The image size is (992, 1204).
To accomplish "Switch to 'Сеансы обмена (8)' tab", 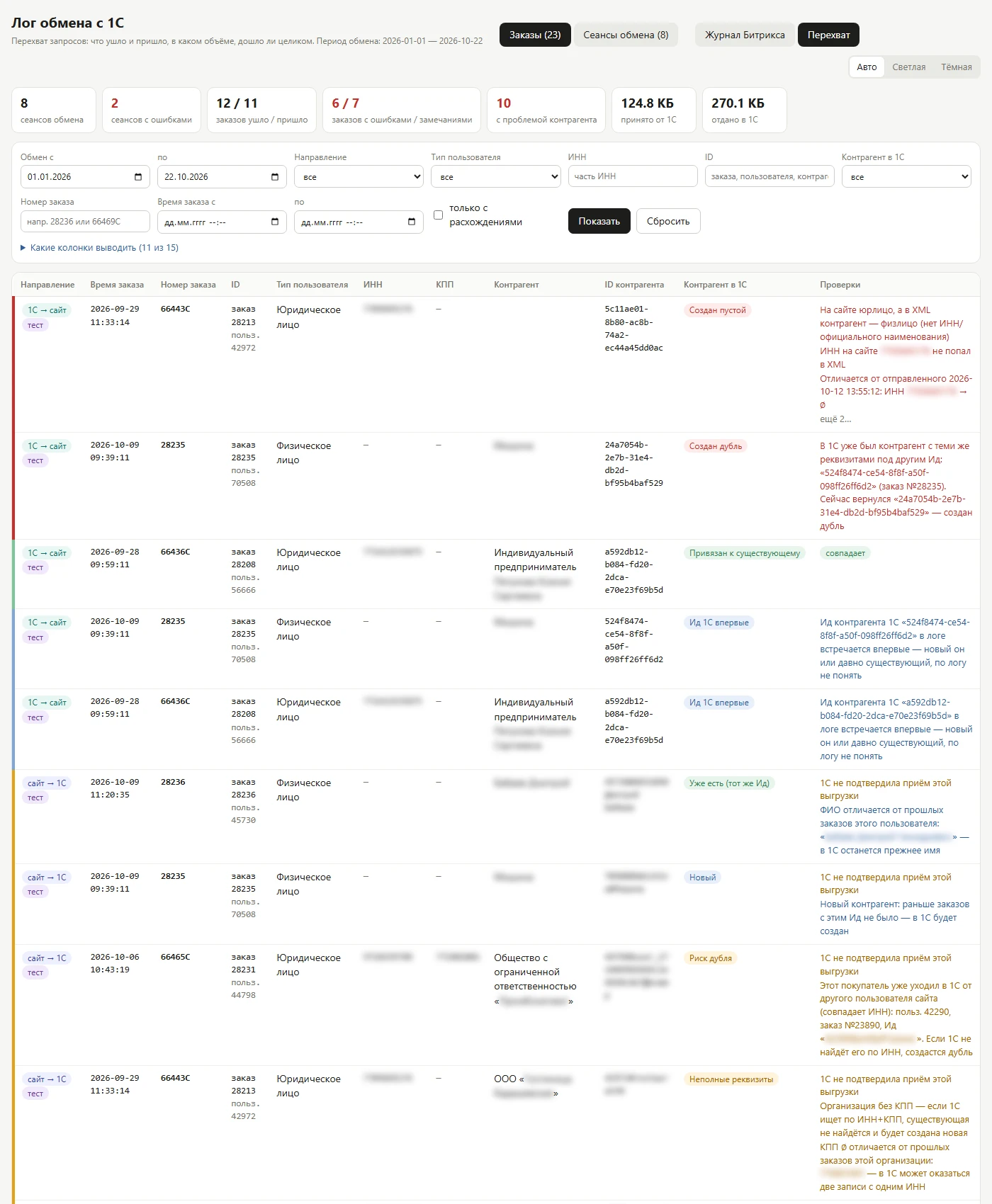I will (626, 35).
